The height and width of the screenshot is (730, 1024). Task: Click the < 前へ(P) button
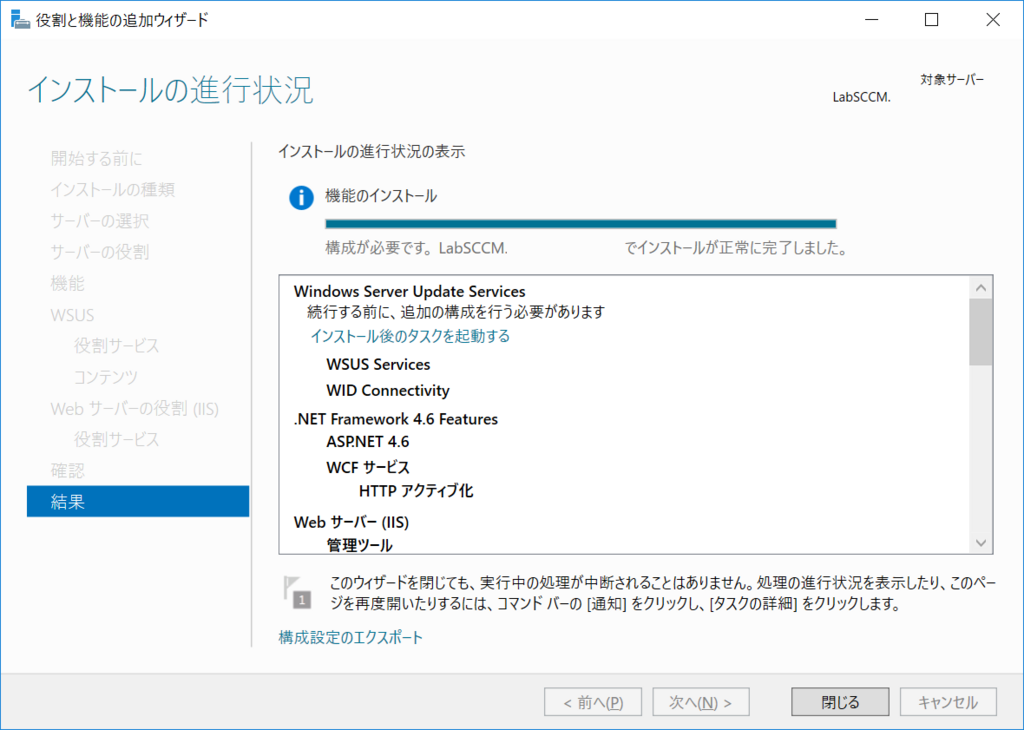tap(593, 702)
